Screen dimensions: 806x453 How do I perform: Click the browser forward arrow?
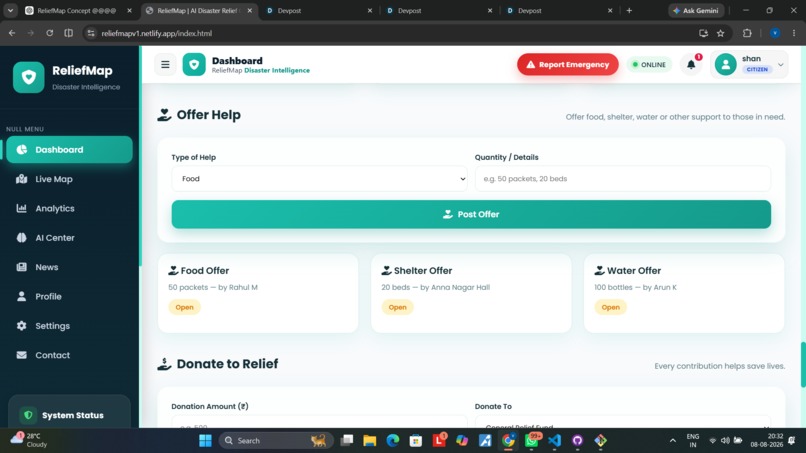tap(31, 33)
